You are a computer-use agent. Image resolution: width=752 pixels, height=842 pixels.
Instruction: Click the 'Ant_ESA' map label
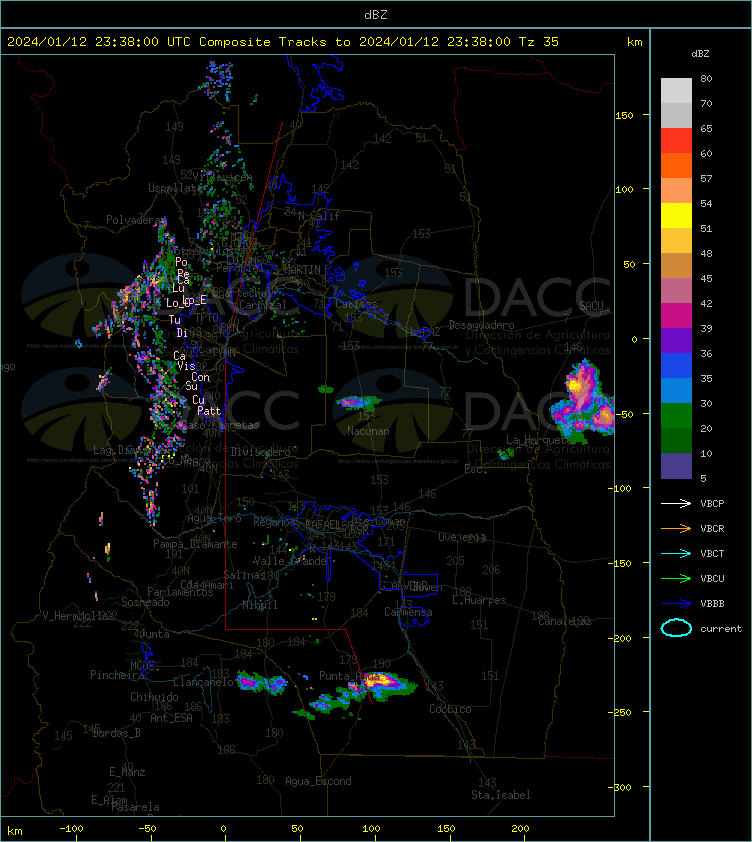pyautogui.click(x=171, y=717)
